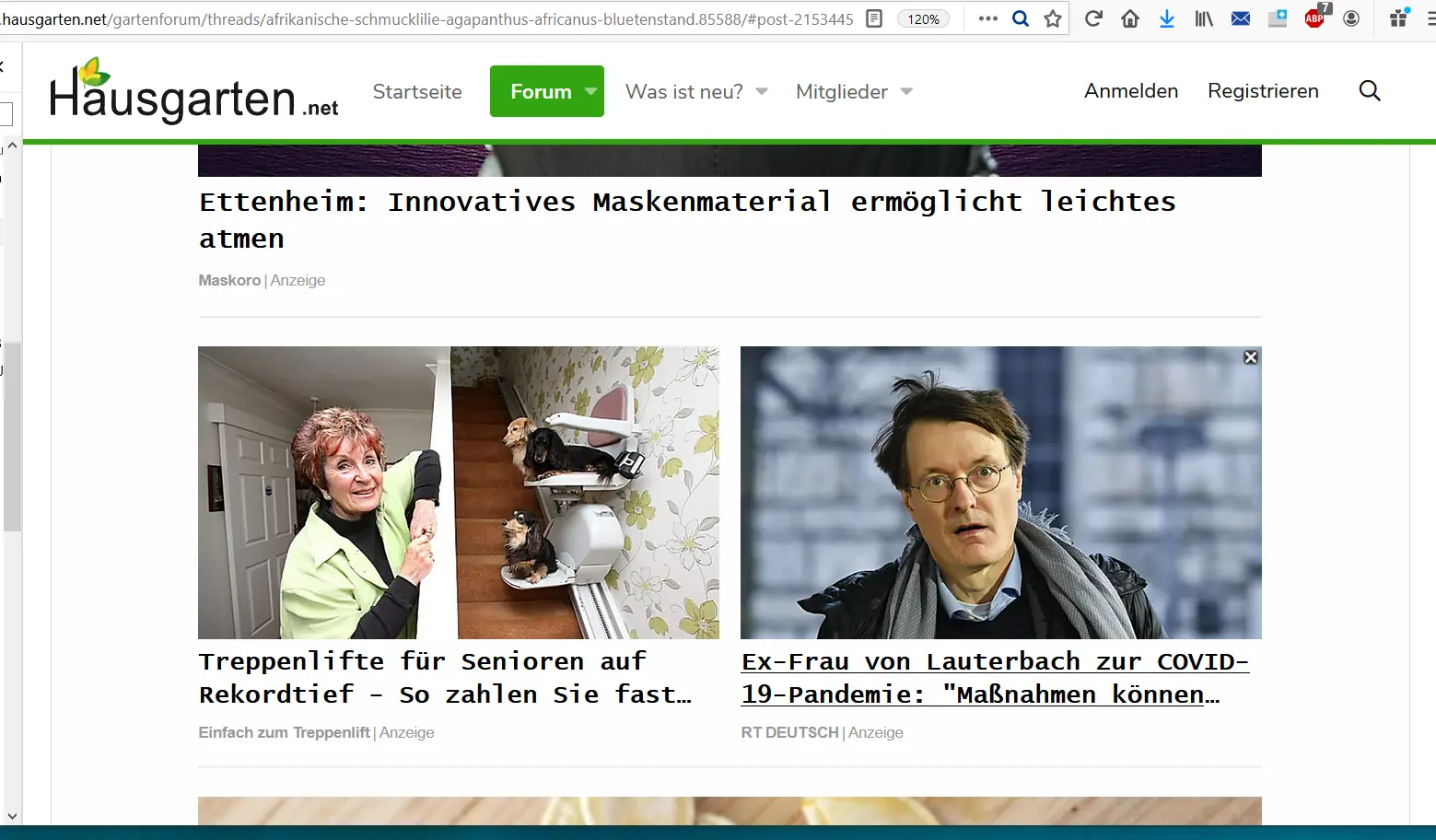
Task: Click Anmelden to log in
Action: click(1131, 90)
